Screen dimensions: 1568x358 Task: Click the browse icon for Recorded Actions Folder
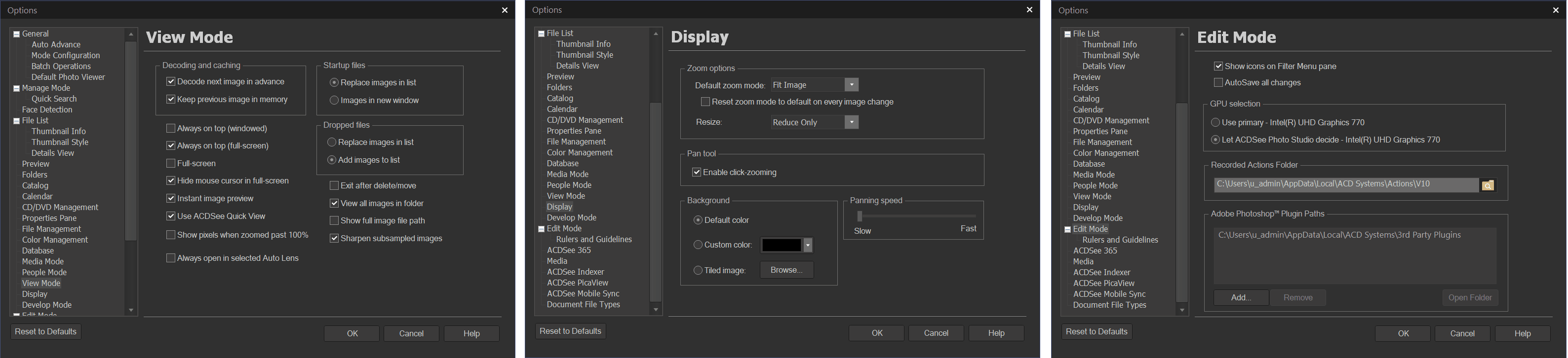1488,185
